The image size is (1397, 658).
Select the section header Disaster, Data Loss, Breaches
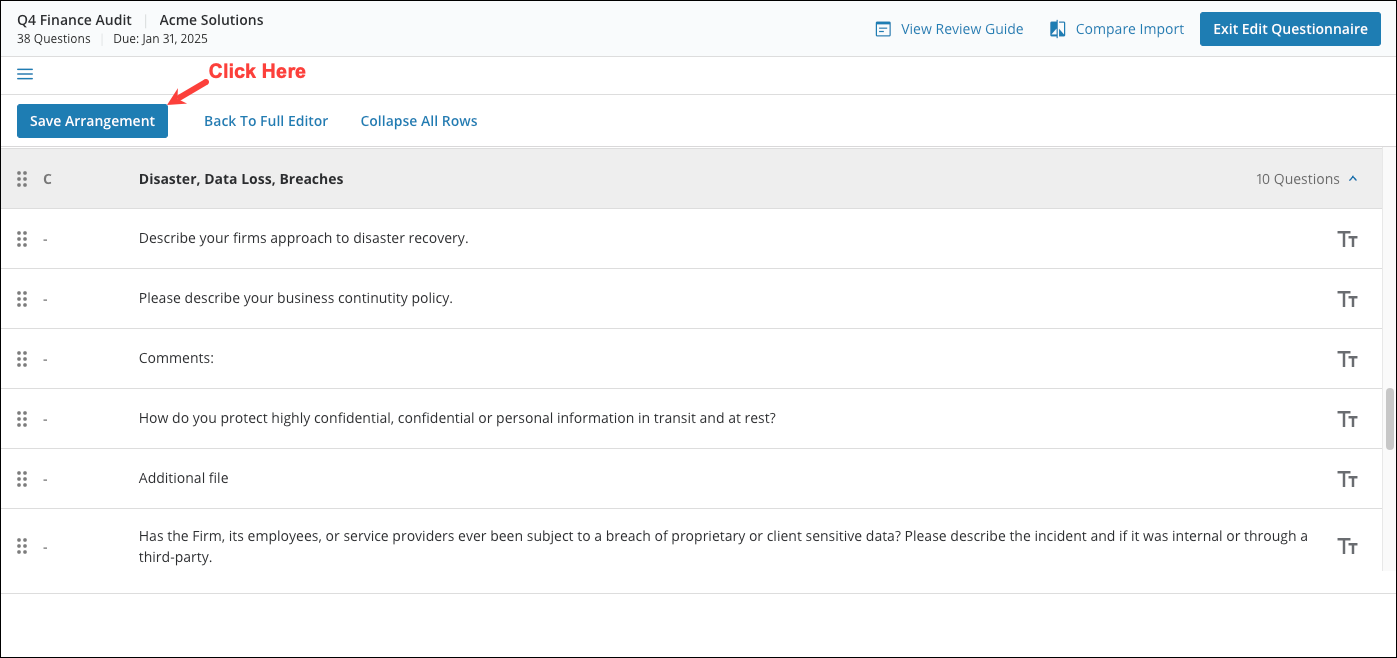click(x=240, y=178)
